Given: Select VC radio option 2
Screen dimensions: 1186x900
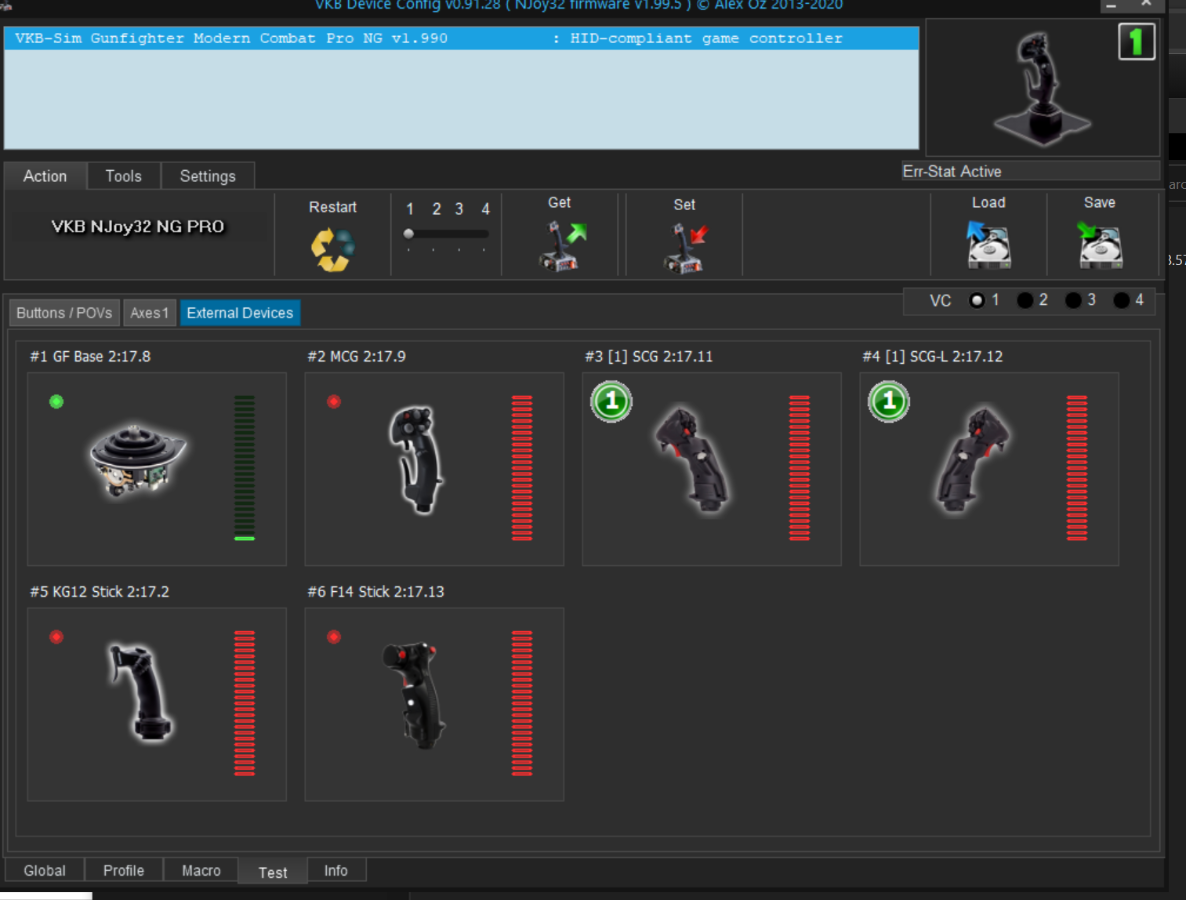Looking at the screenshot, I should (x=1025, y=300).
